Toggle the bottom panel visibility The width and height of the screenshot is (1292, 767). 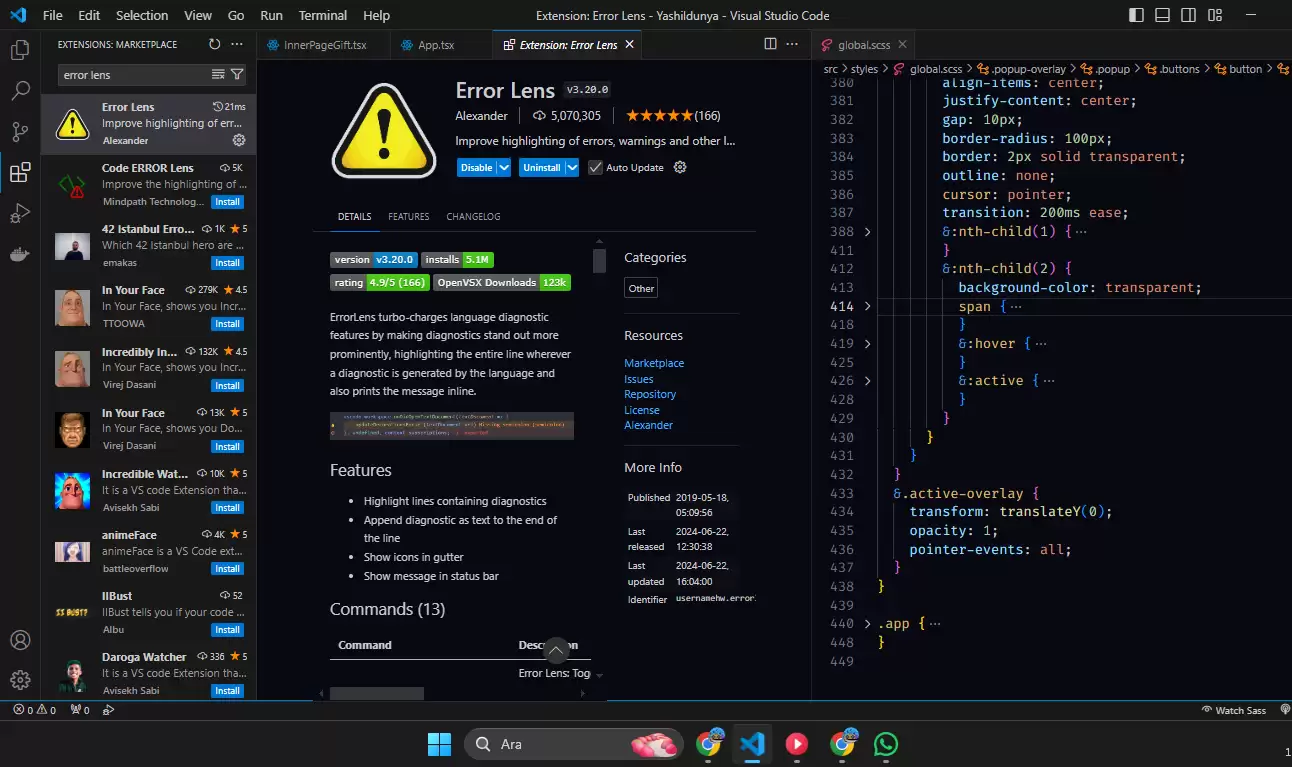[x=1162, y=15]
